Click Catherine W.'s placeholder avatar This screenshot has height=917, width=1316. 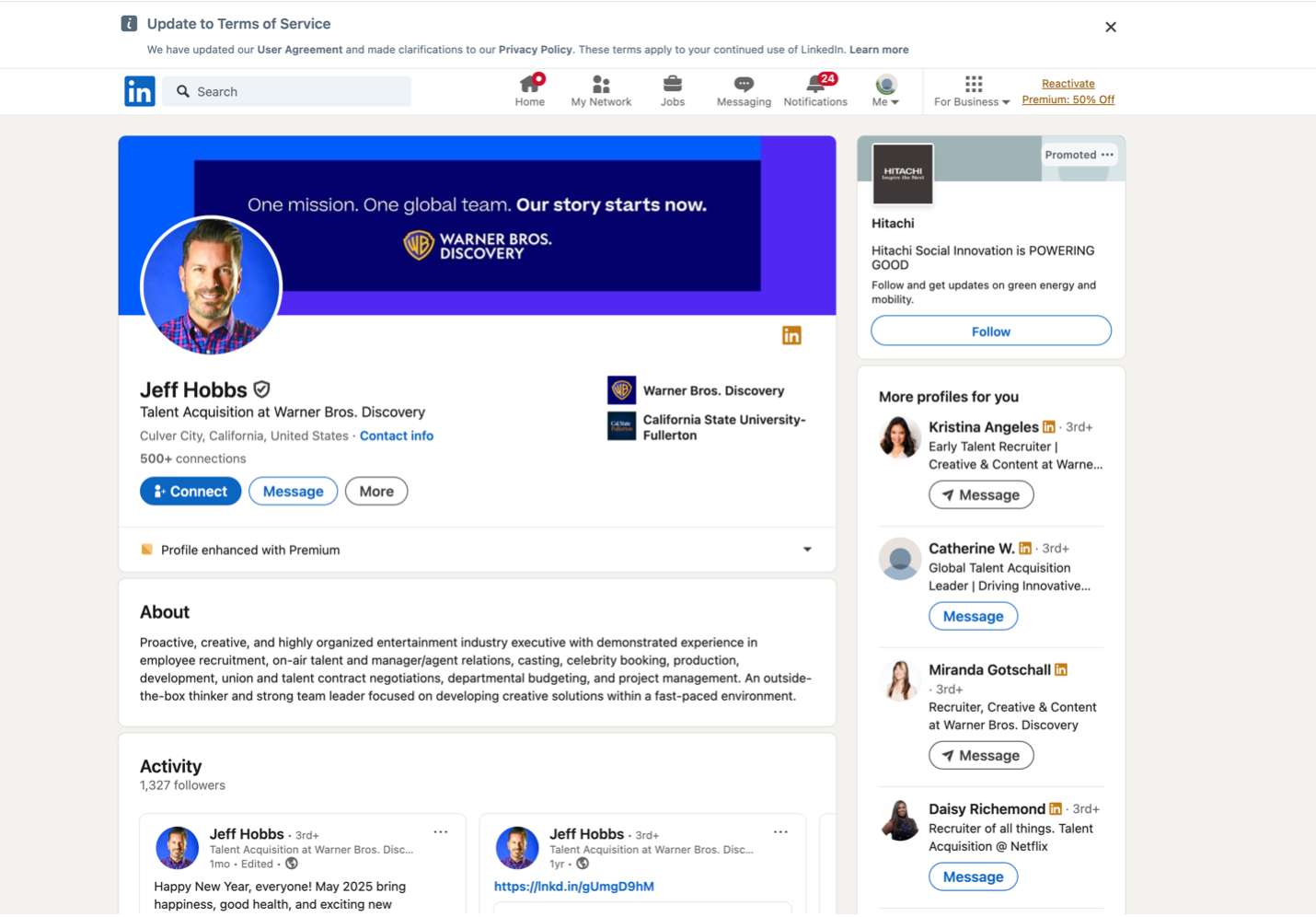tap(900, 559)
